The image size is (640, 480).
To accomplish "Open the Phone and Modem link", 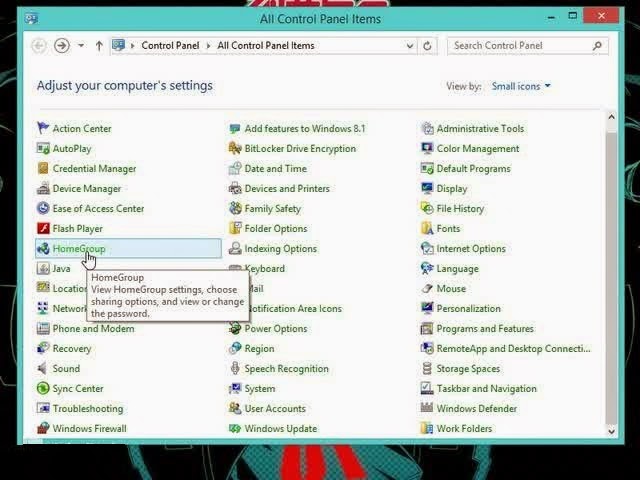I will click(x=93, y=329).
